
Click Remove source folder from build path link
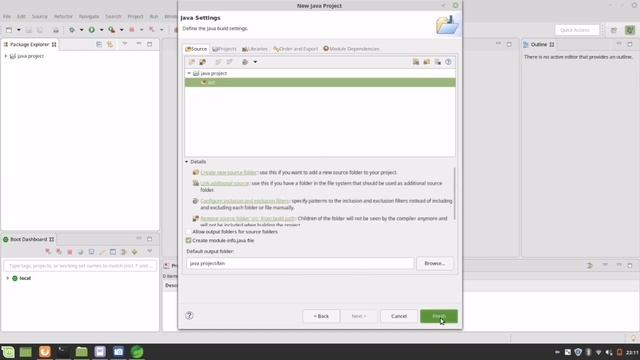coord(248,218)
